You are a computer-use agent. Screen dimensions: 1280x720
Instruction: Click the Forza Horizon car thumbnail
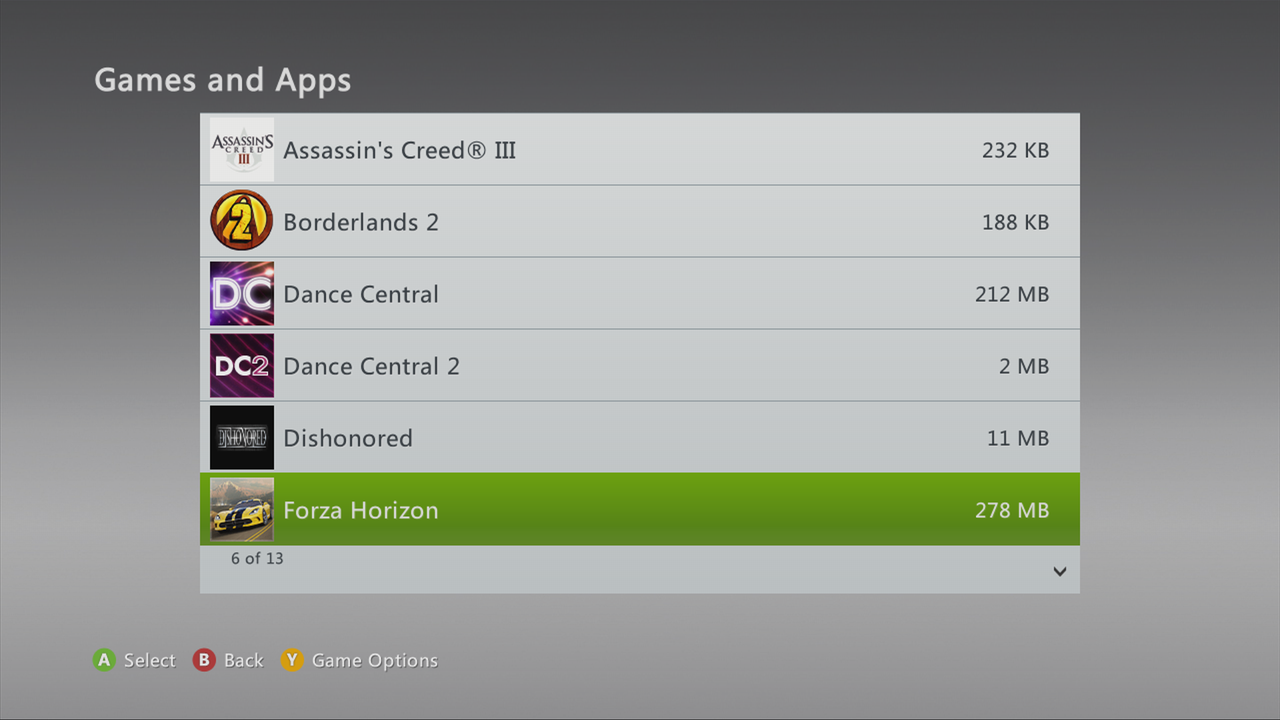click(242, 510)
